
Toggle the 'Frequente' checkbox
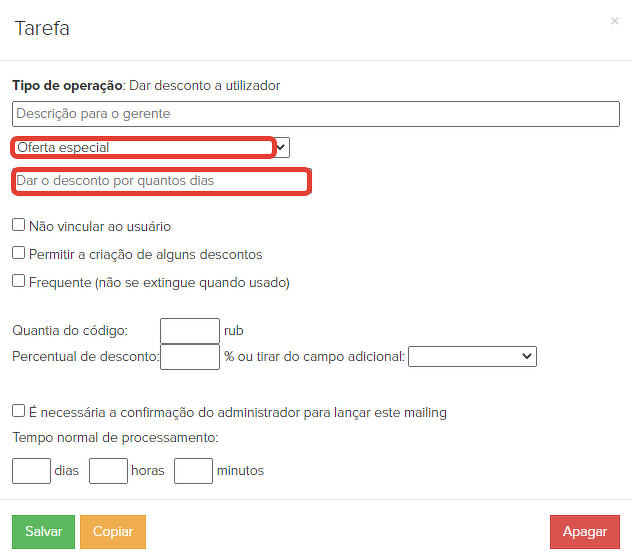[x=19, y=282]
